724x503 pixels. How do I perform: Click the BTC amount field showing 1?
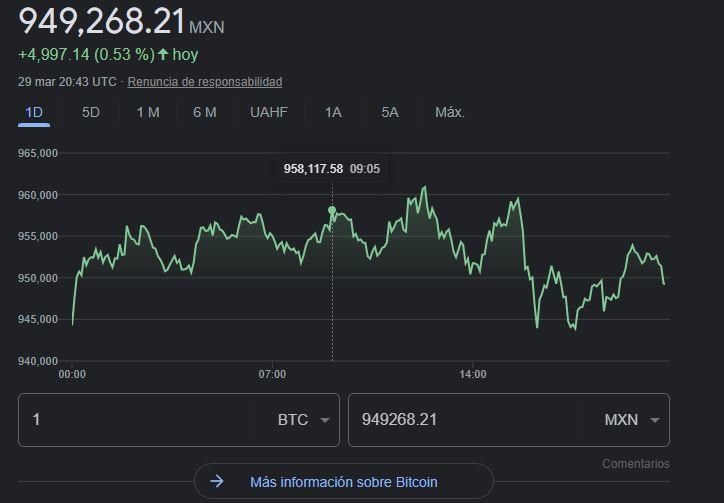pyautogui.click(x=139, y=420)
